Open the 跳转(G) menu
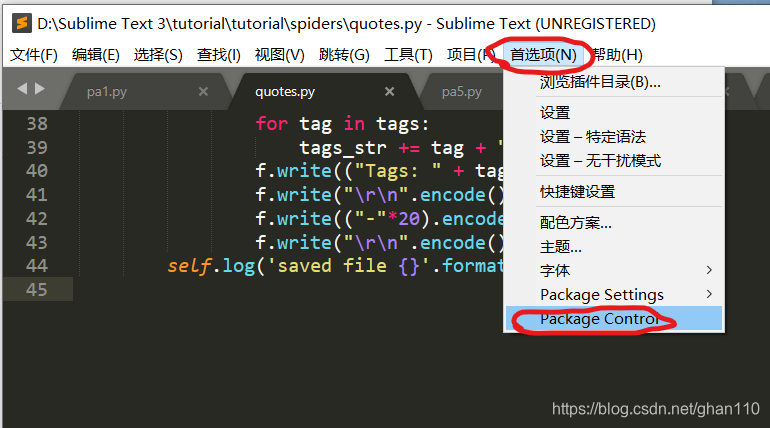 [x=344, y=54]
